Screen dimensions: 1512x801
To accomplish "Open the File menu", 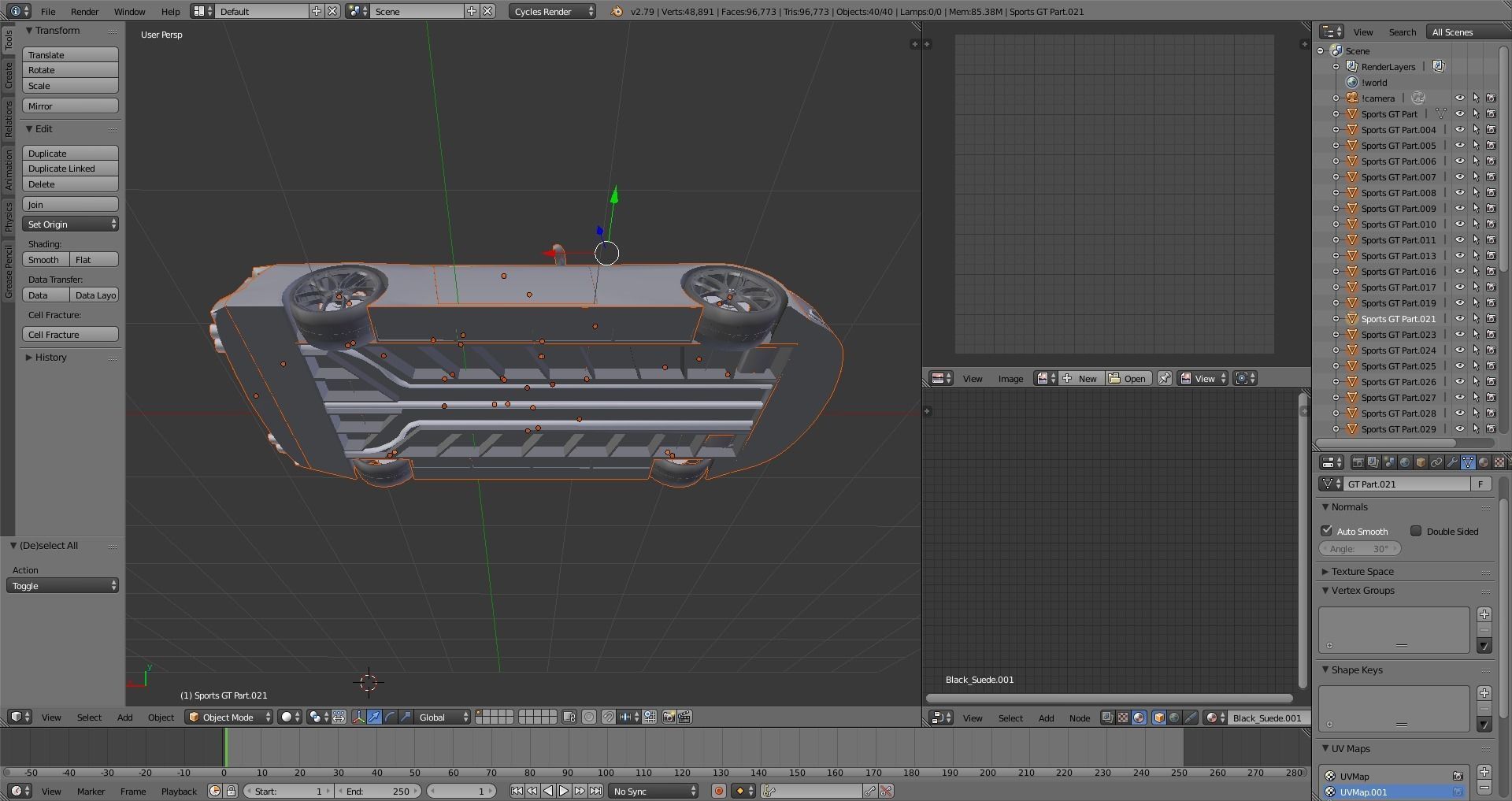I will point(48,12).
